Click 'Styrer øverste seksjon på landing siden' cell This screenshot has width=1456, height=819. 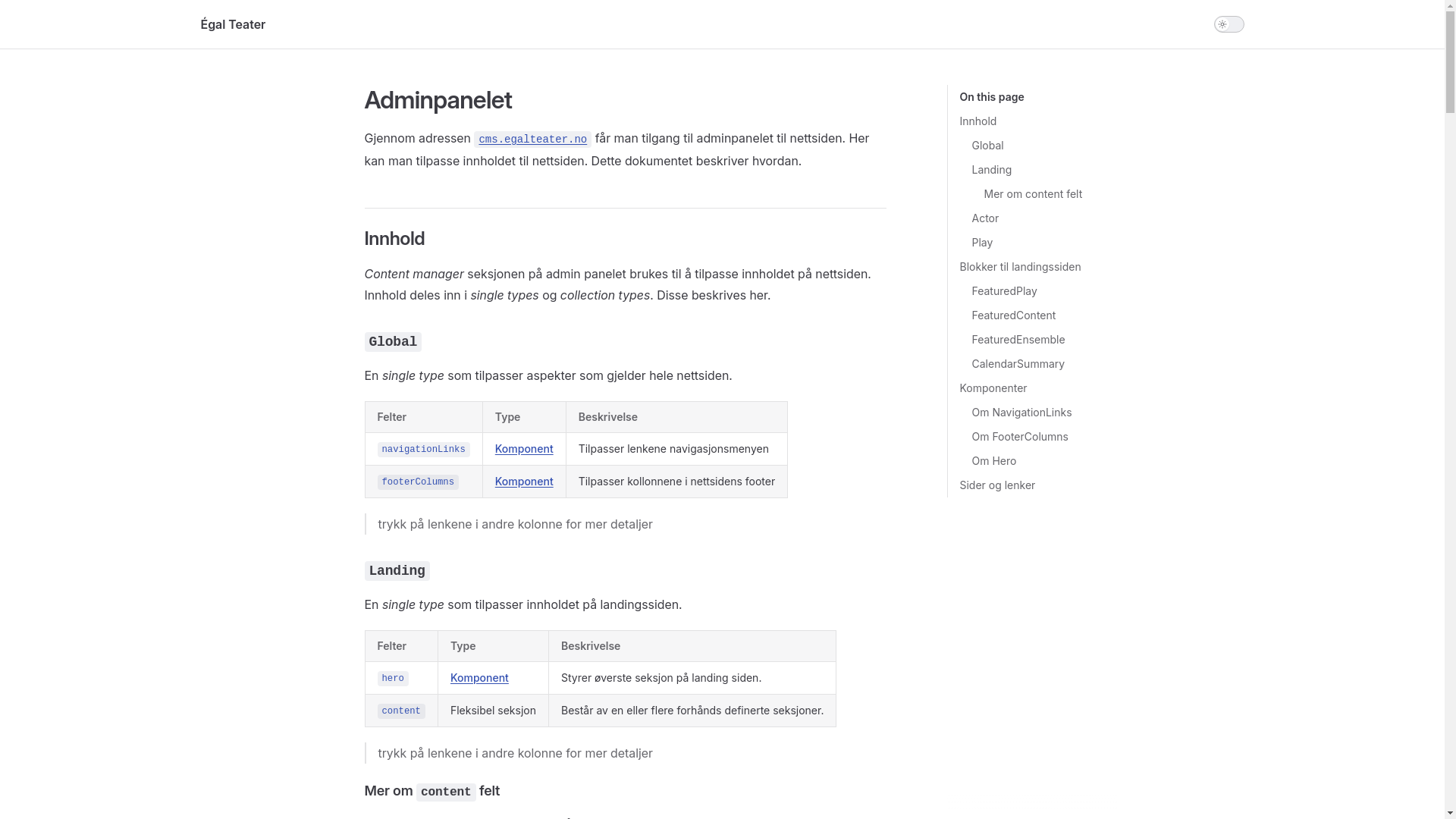coord(692,678)
